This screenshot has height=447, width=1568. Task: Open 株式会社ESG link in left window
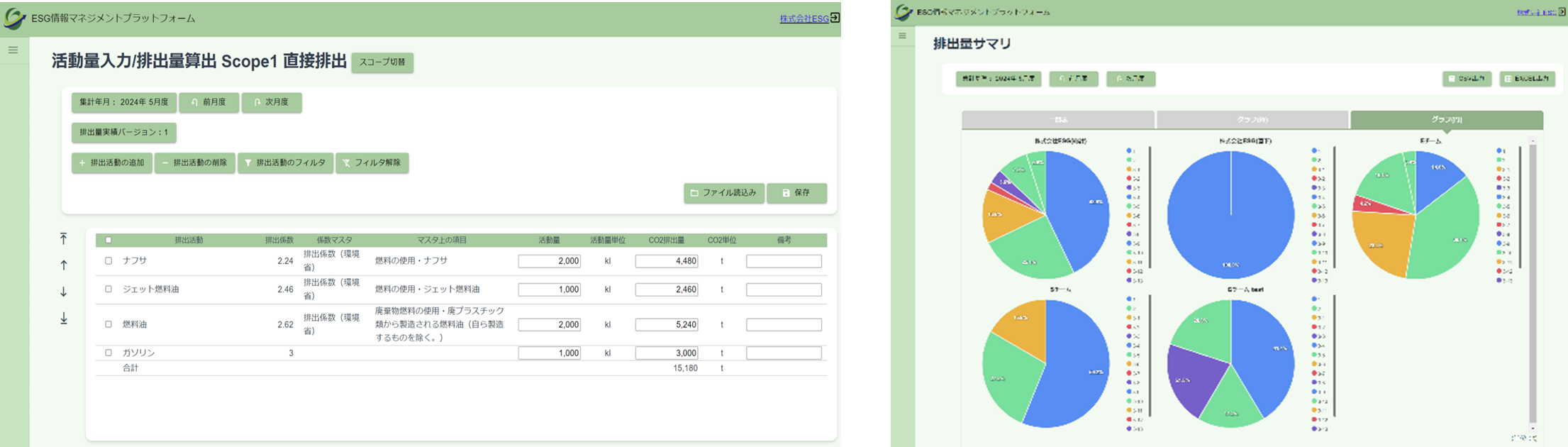[x=804, y=18]
